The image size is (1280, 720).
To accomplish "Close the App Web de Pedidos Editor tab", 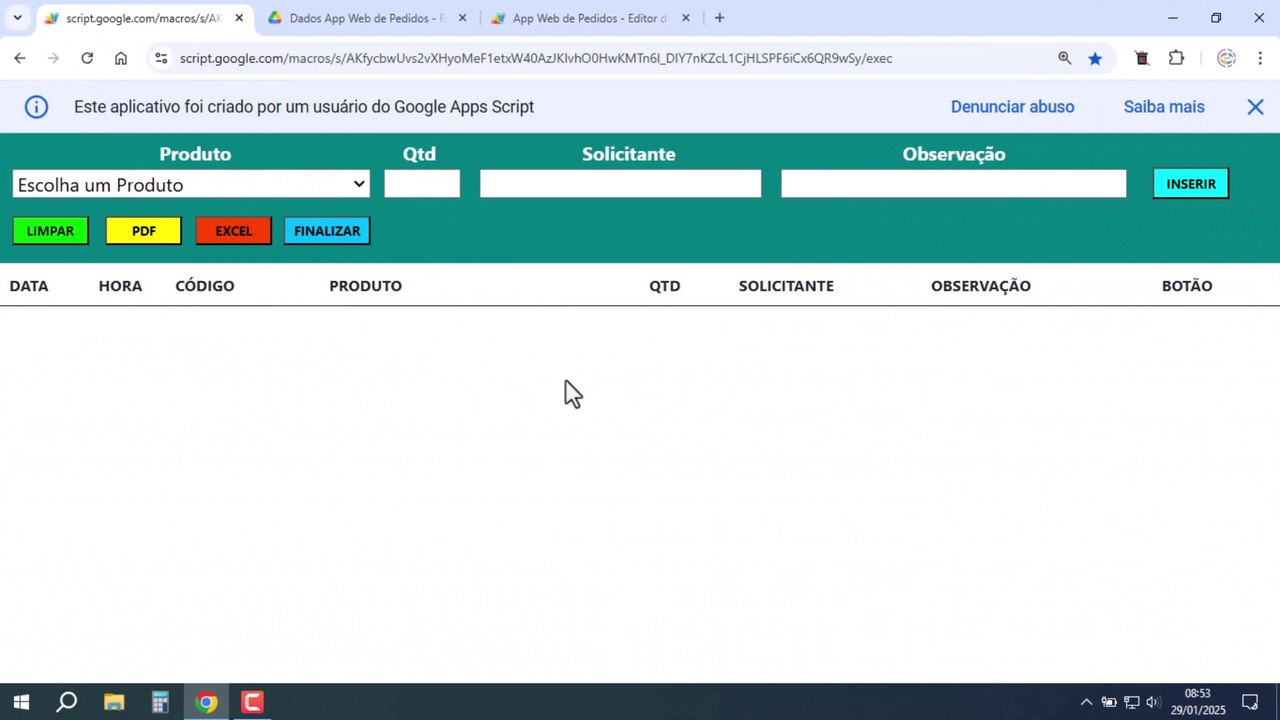I will coord(685,18).
